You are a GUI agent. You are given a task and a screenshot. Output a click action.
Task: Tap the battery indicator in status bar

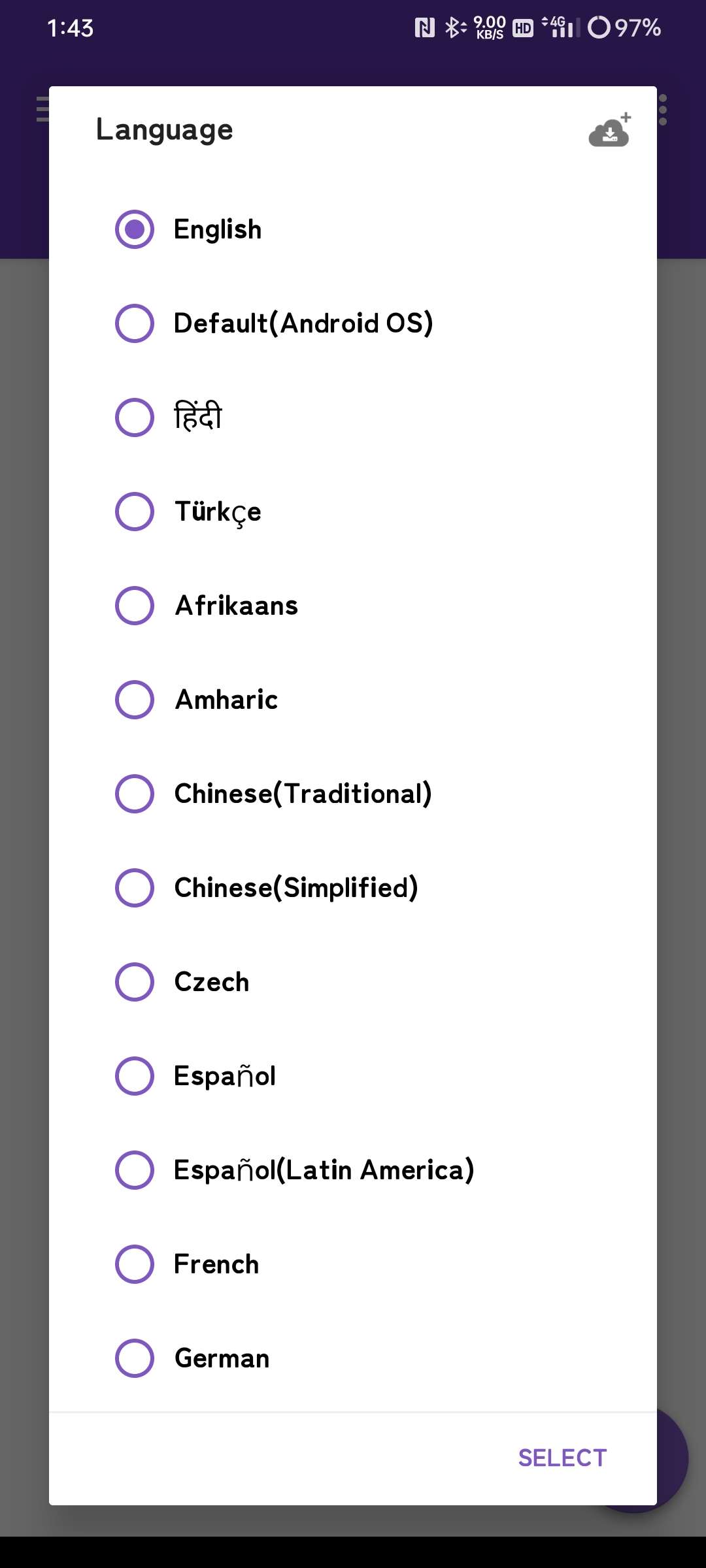coord(624,27)
